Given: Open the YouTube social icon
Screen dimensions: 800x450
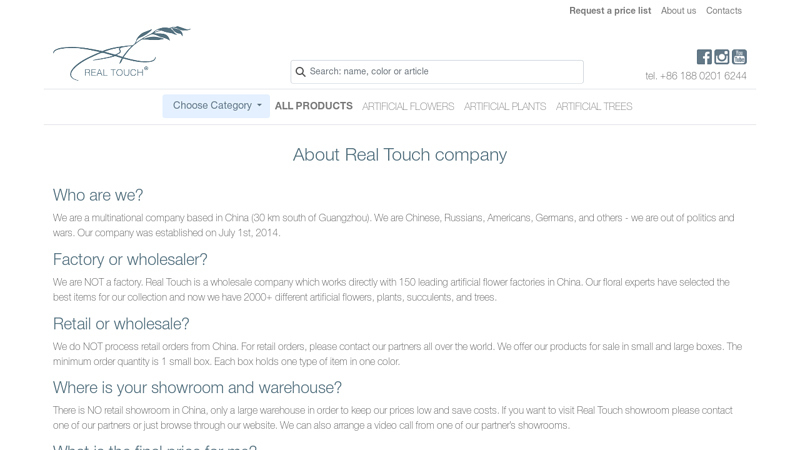Looking at the screenshot, I should (x=739, y=57).
